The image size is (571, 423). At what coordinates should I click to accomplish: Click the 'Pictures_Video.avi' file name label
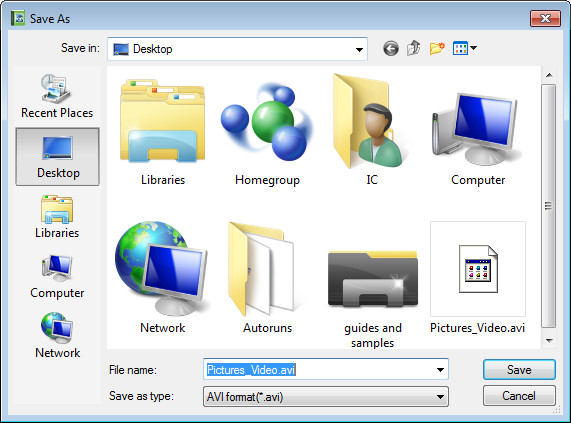point(477,328)
